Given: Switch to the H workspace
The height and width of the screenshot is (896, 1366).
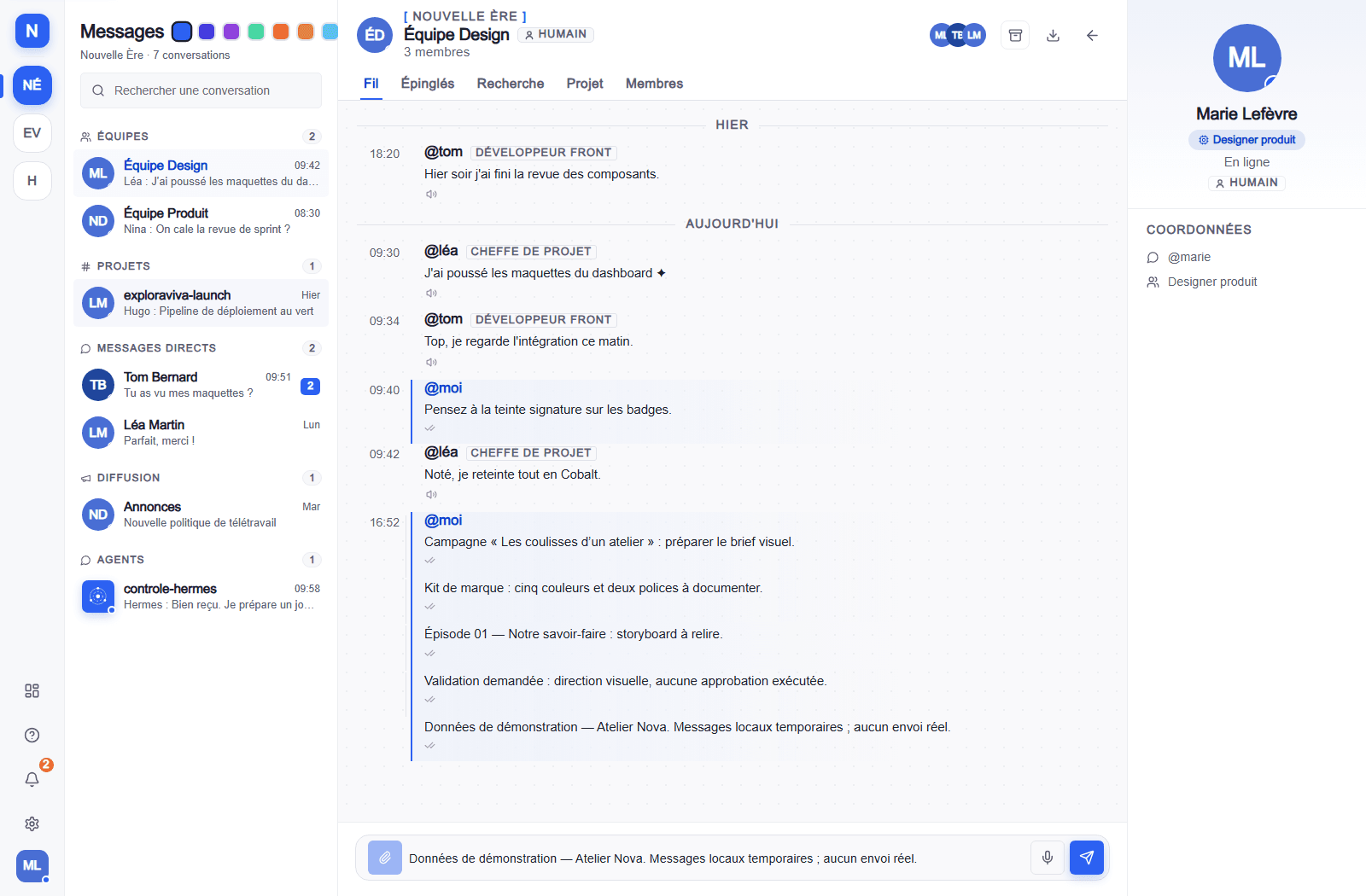Looking at the screenshot, I should pos(32,181).
